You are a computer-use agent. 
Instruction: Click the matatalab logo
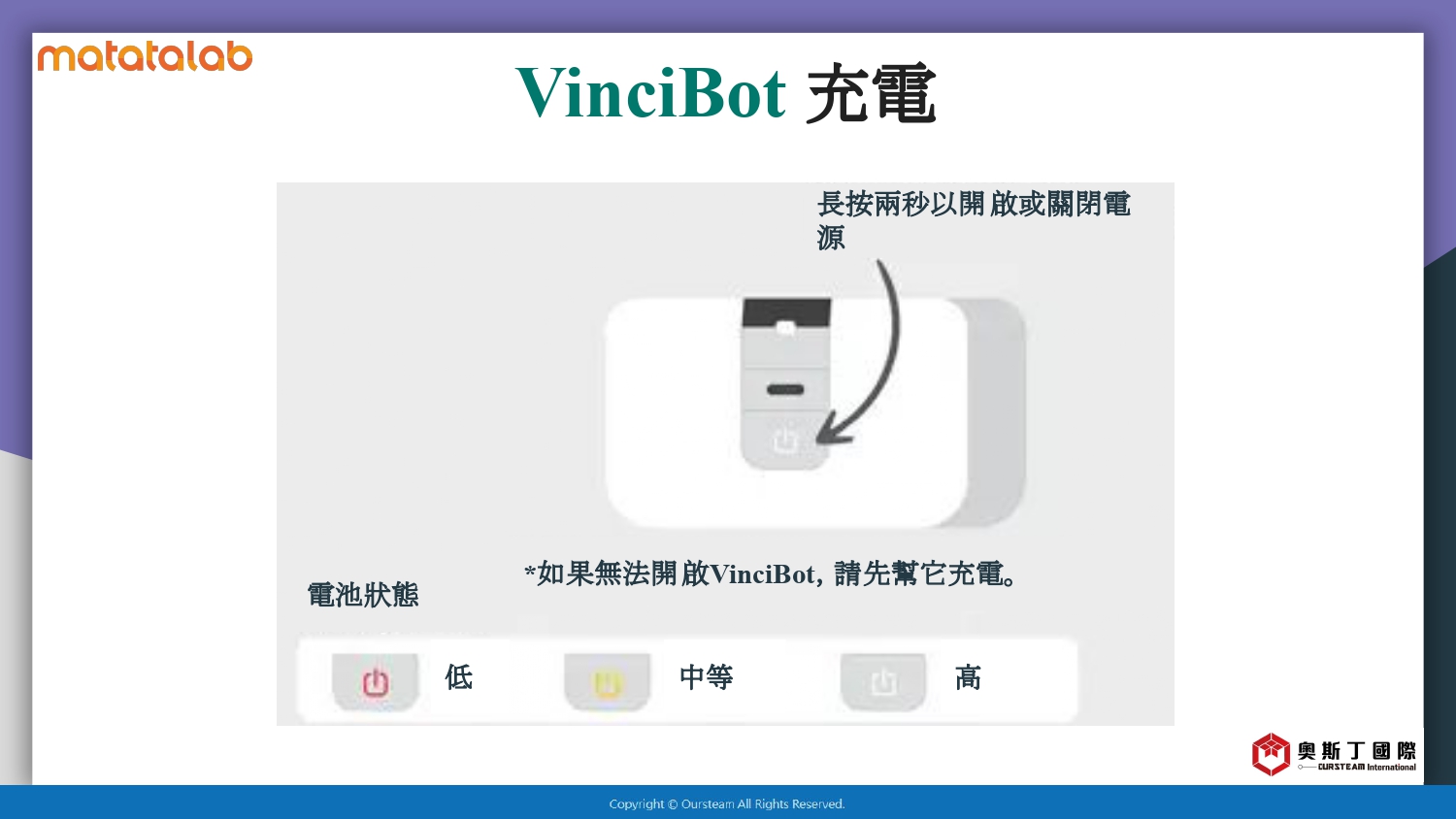click(x=145, y=56)
